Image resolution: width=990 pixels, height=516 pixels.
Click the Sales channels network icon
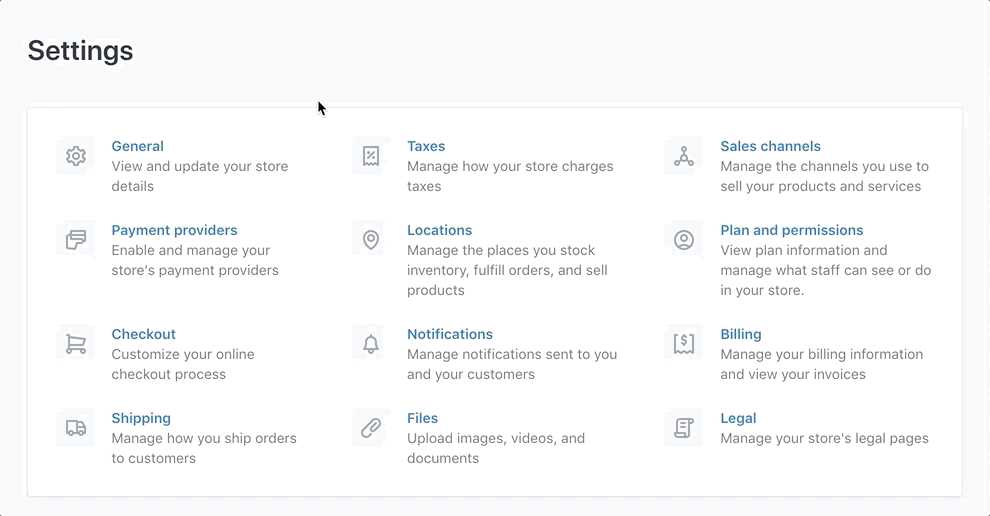coord(684,156)
